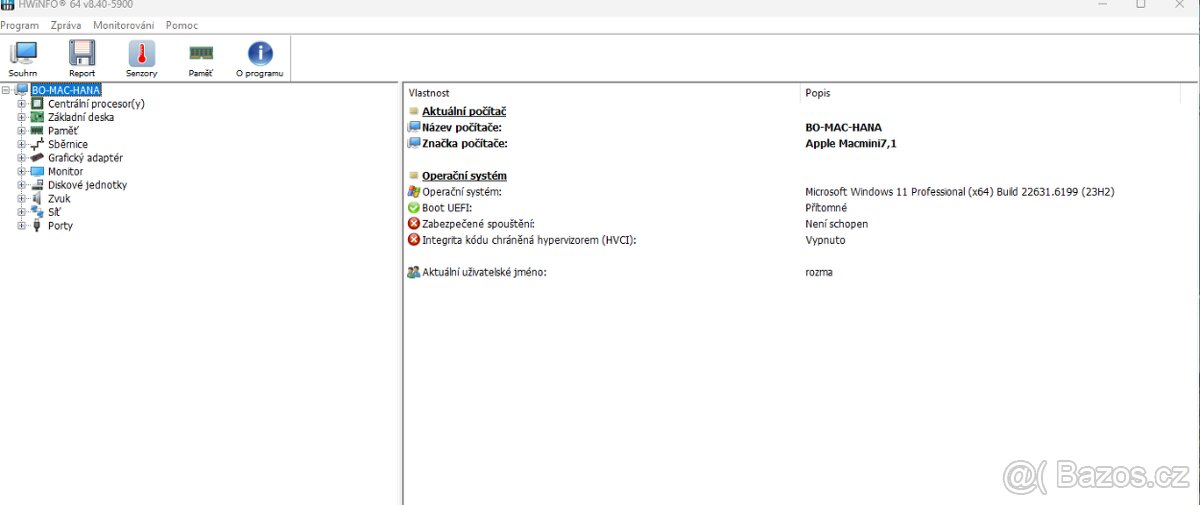Select the Základní deska tree label
Viewport: 1200px width, 505px height.
(81, 117)
